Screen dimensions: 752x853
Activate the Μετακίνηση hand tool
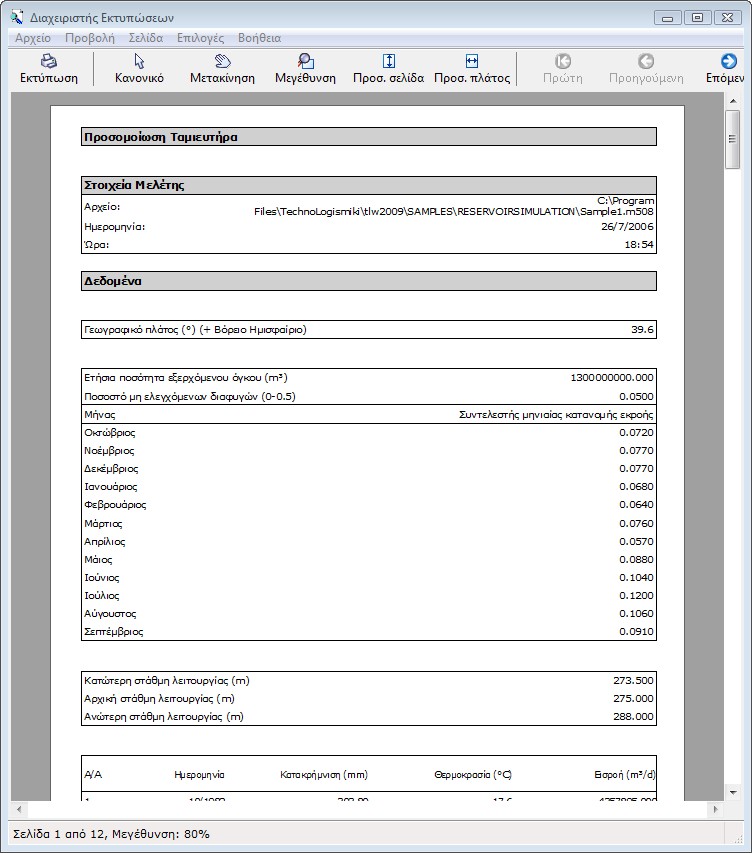(x=222, y=62)
